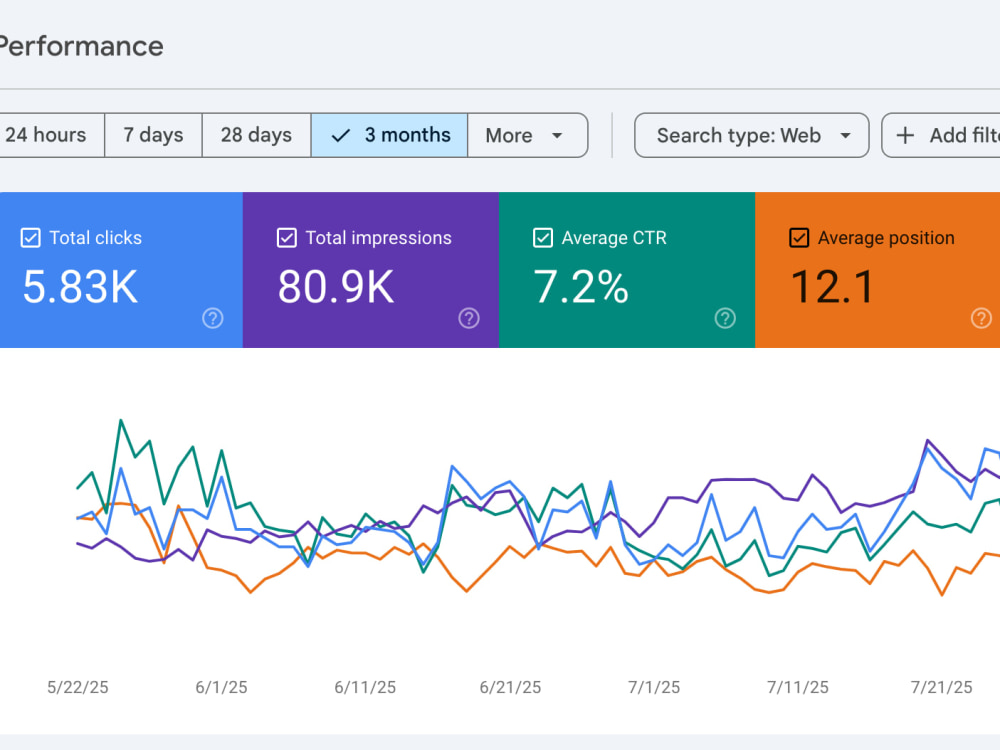Select the 24 hours date range
This screenshot has height=750, width=1000.
pos(51,135)
